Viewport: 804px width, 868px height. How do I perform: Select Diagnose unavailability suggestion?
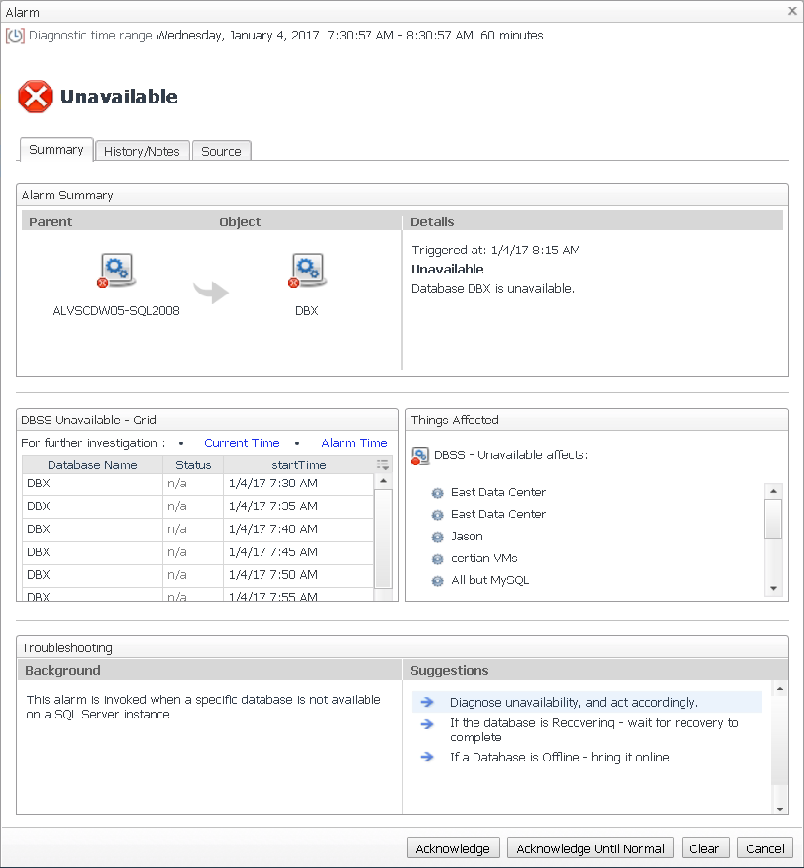point(573,702)
